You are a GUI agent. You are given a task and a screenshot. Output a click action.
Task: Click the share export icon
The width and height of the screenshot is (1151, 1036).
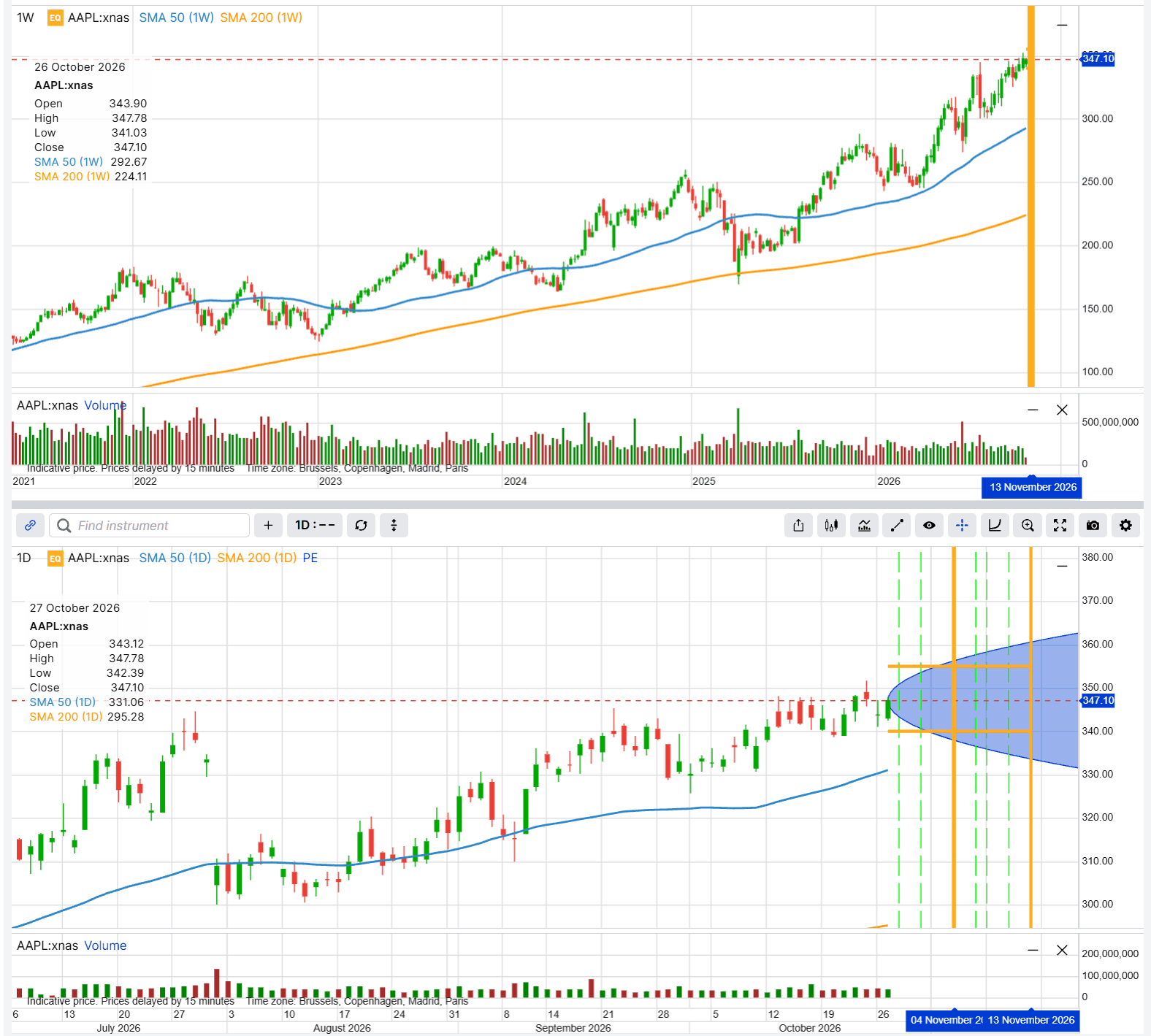point(798,525)
